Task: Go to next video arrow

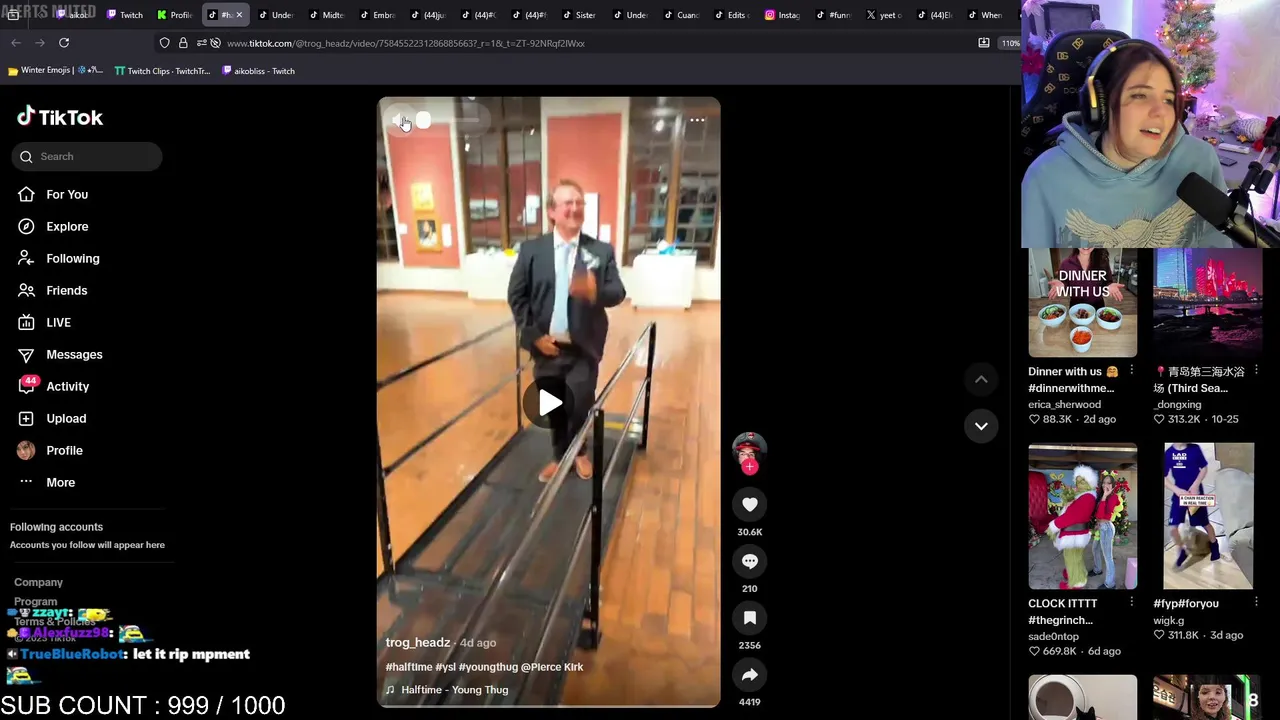Action: click(981, 426)
